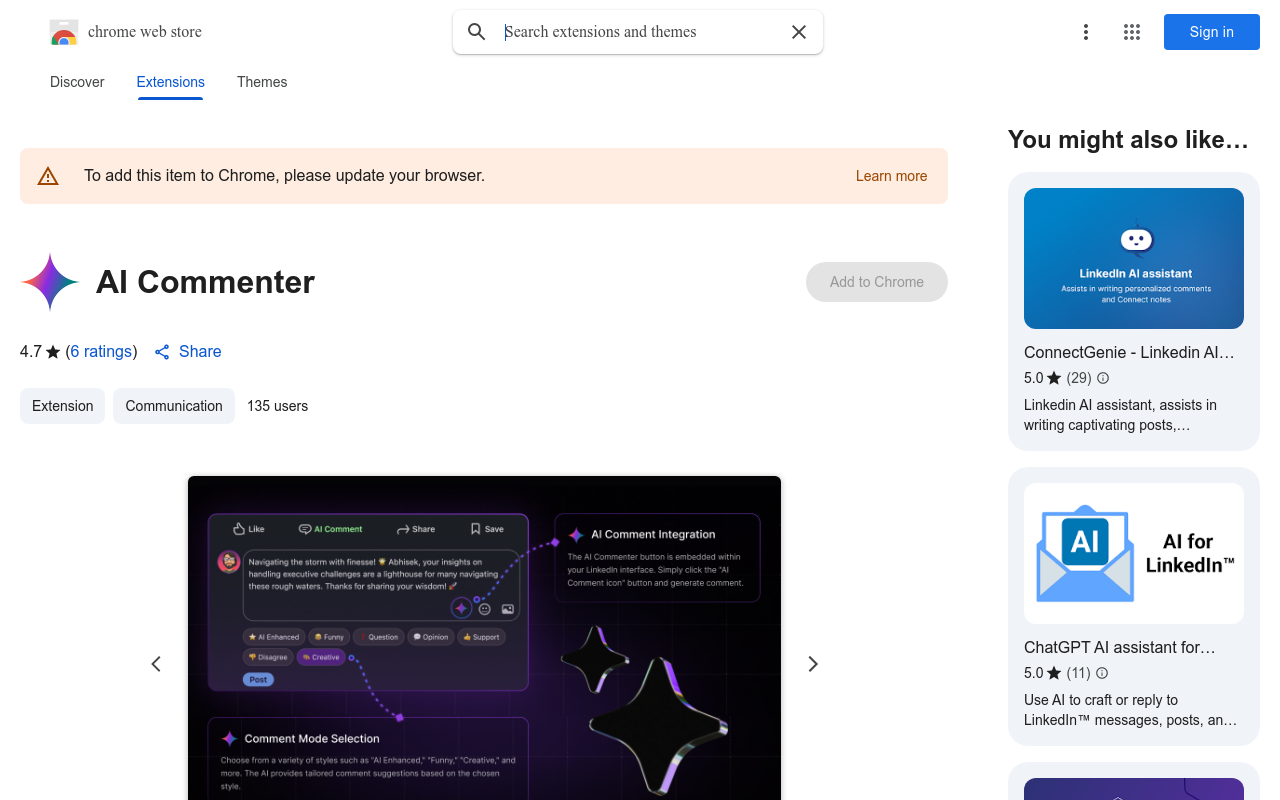The image size is (1280, 800).
Task: Click the "AI Commenter" title text
Action: click(x=205, y=282)
